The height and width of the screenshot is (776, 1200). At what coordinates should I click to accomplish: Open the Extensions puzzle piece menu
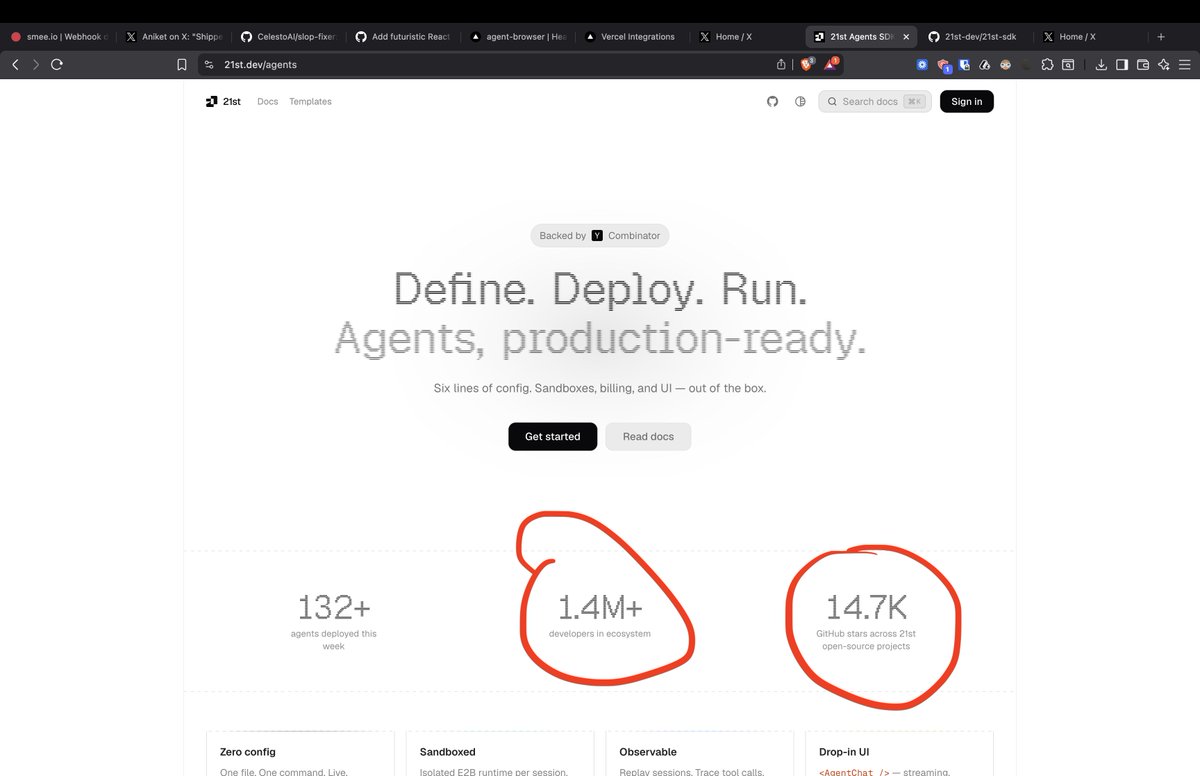tap(1047, 64)
